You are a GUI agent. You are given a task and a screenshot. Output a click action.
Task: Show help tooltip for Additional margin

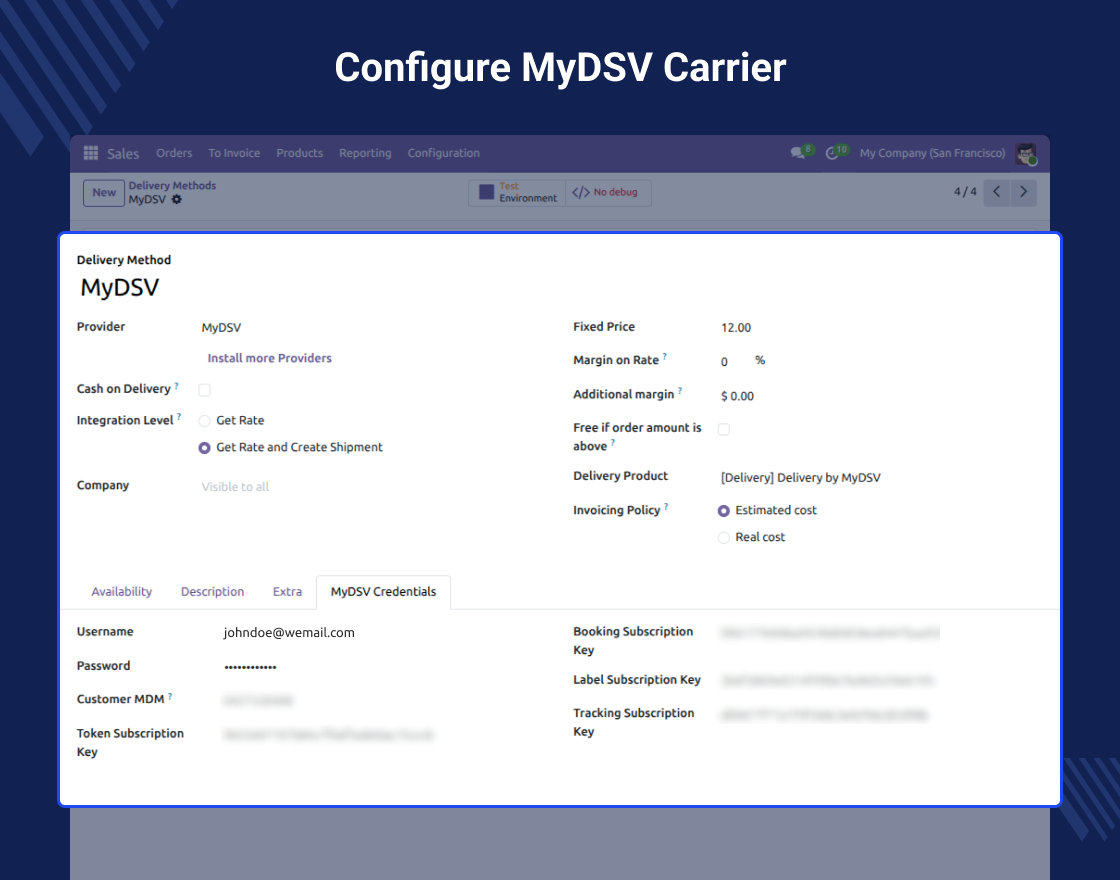pos(680,391)
